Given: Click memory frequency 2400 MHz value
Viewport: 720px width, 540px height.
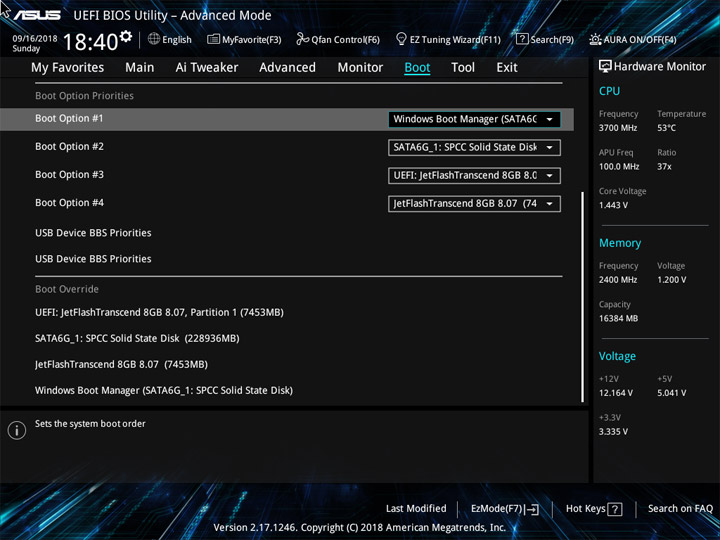Looking at the screenshot, I should coord(618,280).
